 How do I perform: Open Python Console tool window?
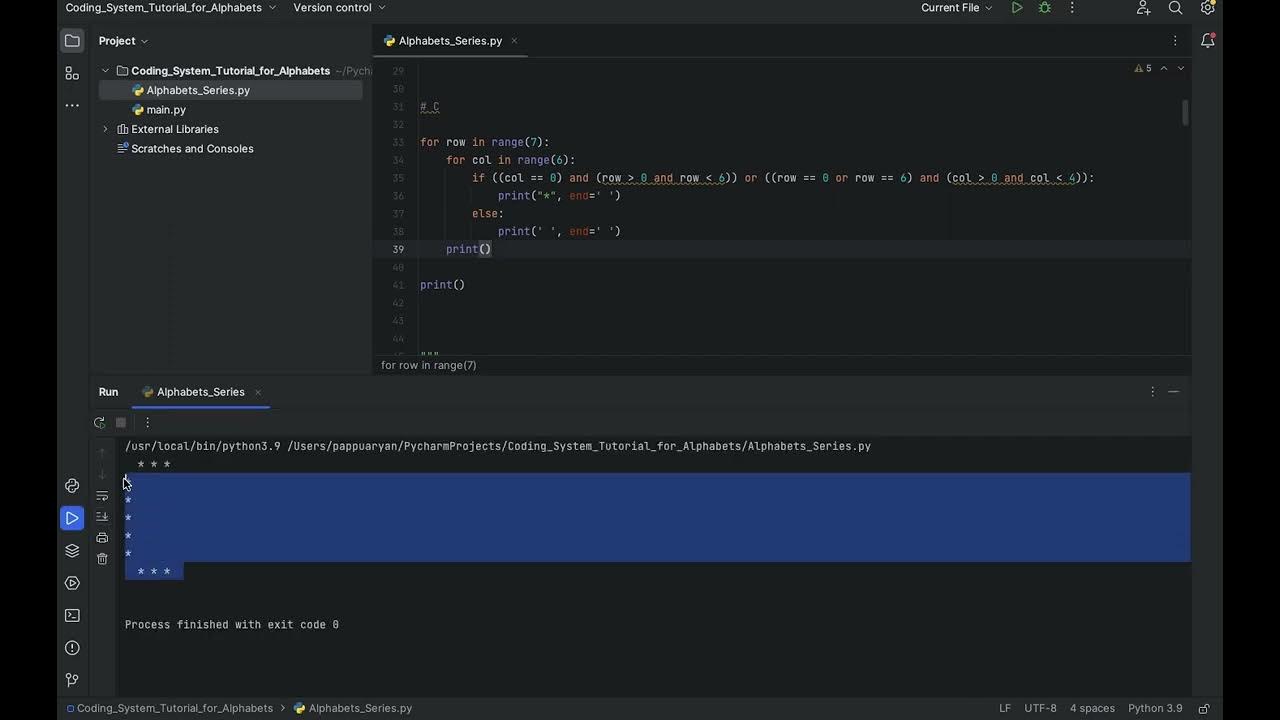click(x=72, y=486)
